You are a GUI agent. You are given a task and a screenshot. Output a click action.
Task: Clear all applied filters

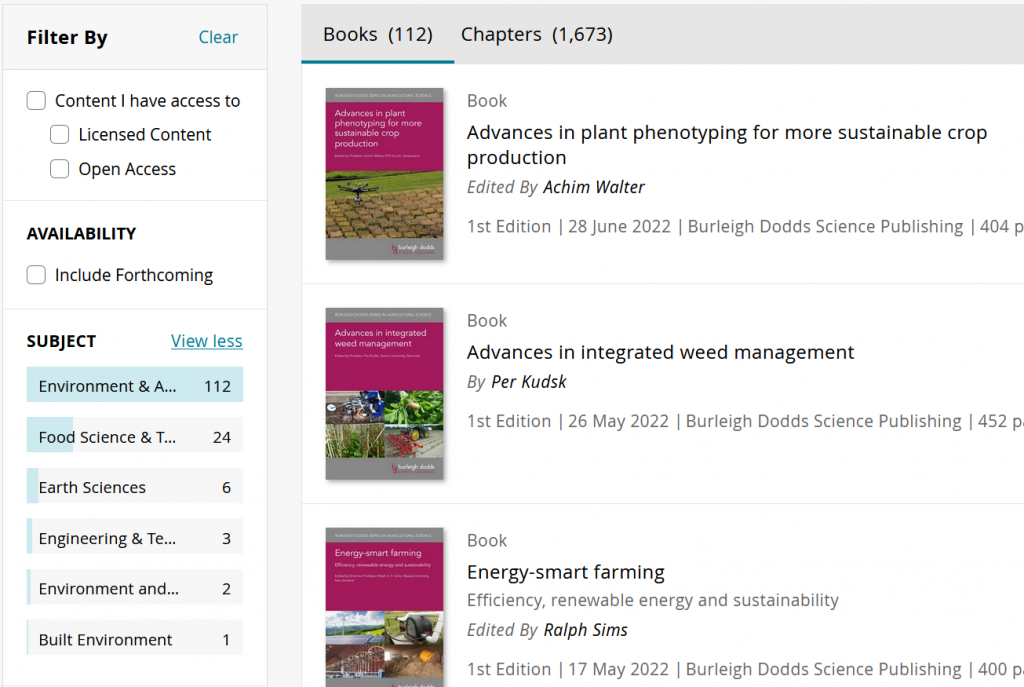click(x=218, y=37)
